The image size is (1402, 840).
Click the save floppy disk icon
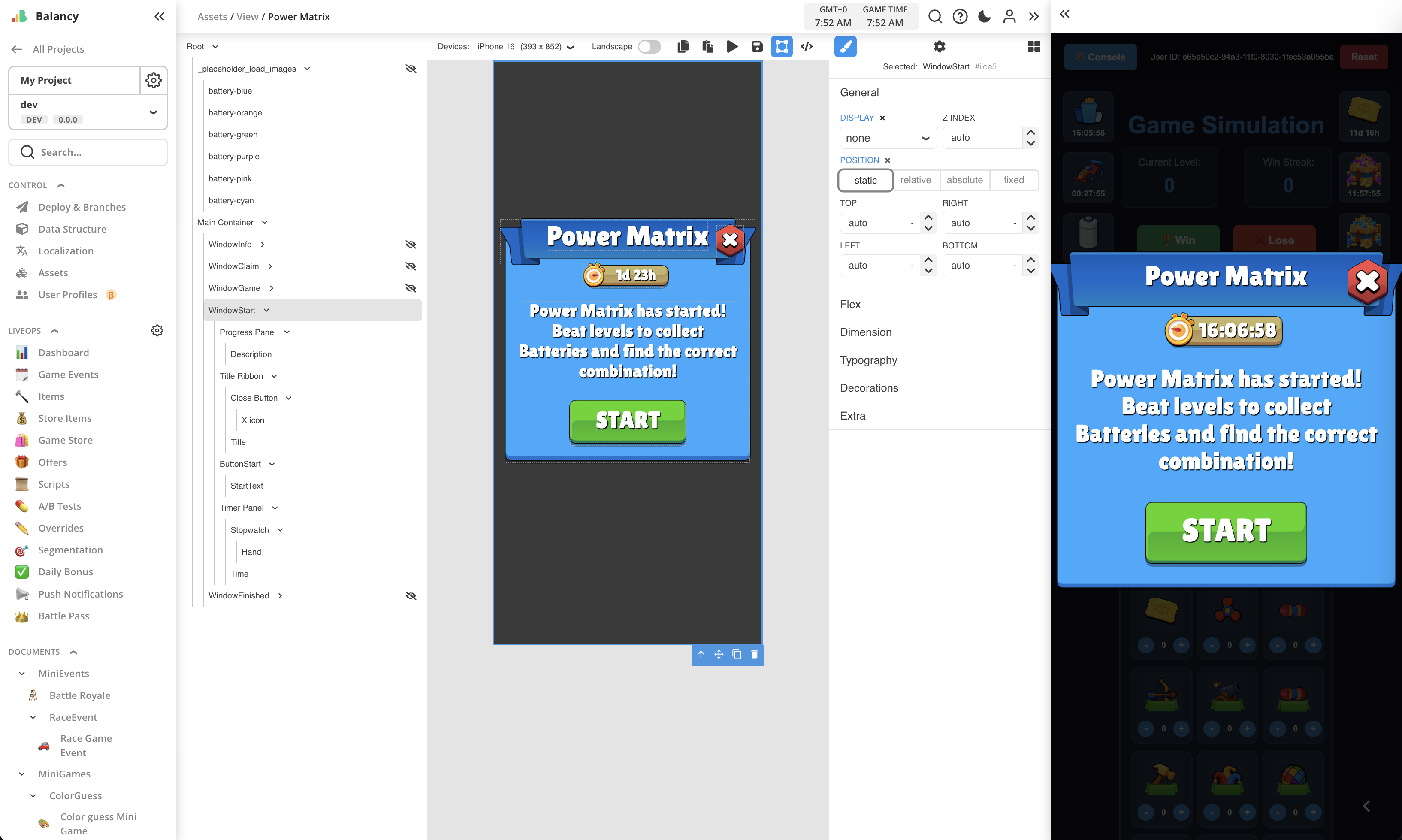pos(757,46)
